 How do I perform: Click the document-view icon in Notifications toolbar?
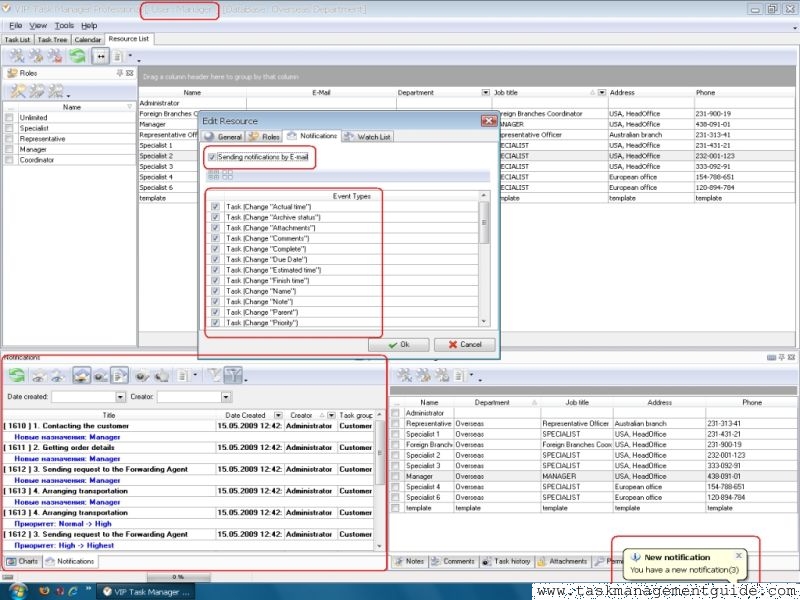[119, 376]
